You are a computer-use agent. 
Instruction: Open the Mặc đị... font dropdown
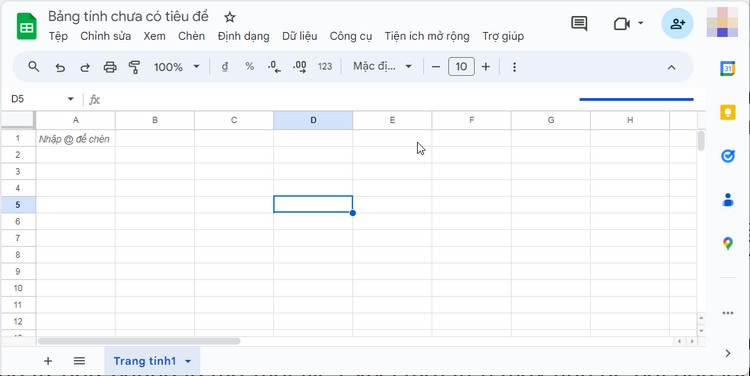[382, 66]
